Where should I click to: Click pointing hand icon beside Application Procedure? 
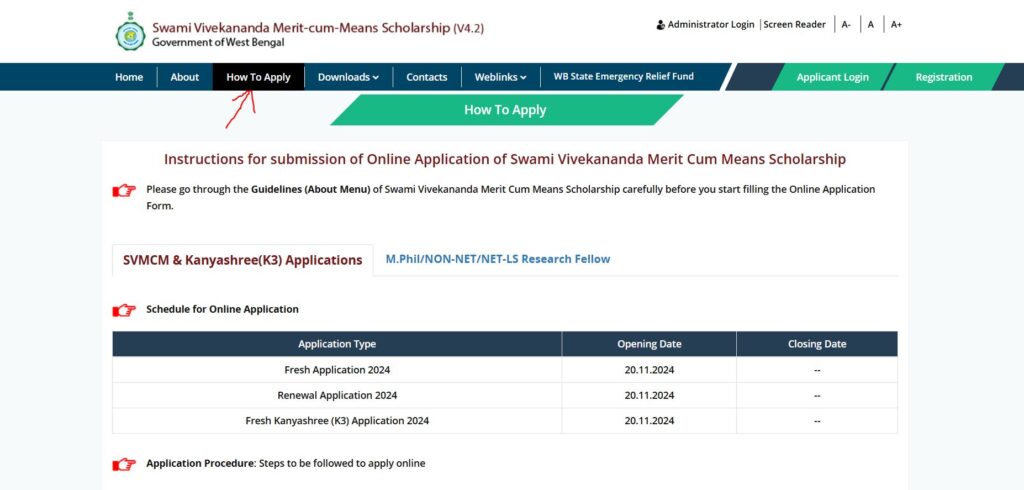(124, 464)
